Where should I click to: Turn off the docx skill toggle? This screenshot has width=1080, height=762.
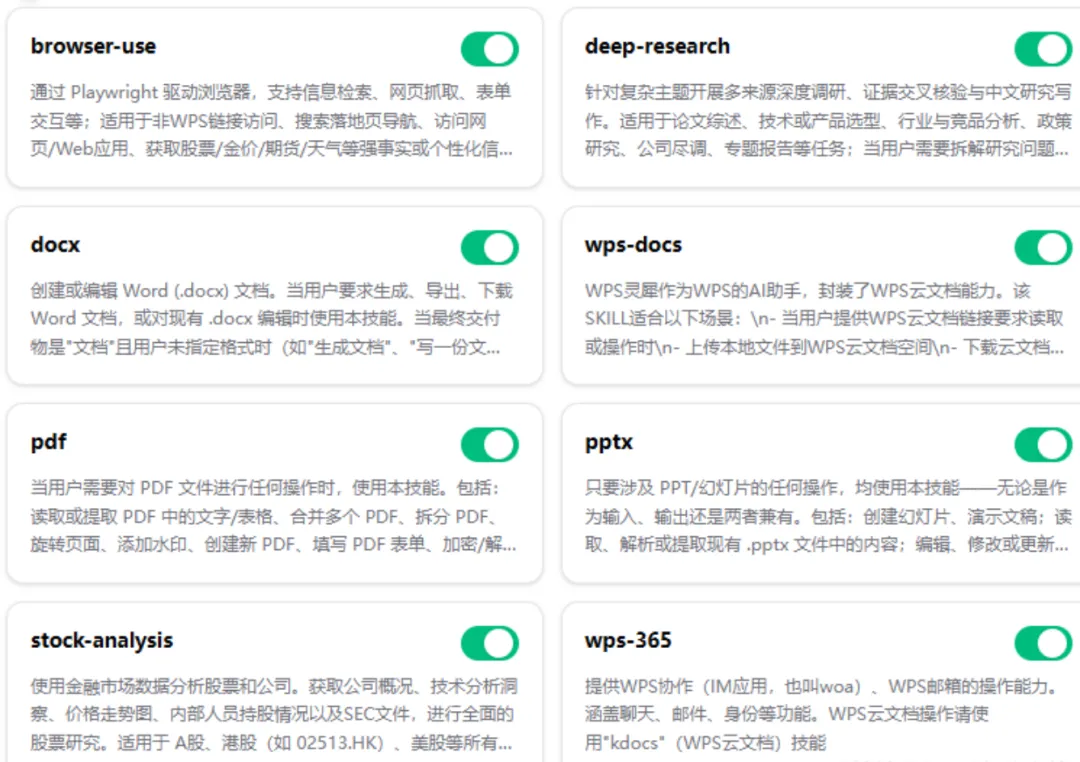490,247
